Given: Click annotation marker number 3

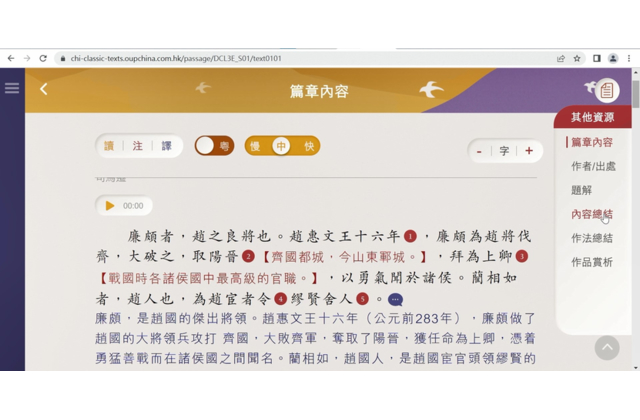Looking at the screenshot, I should pos(521,257).
